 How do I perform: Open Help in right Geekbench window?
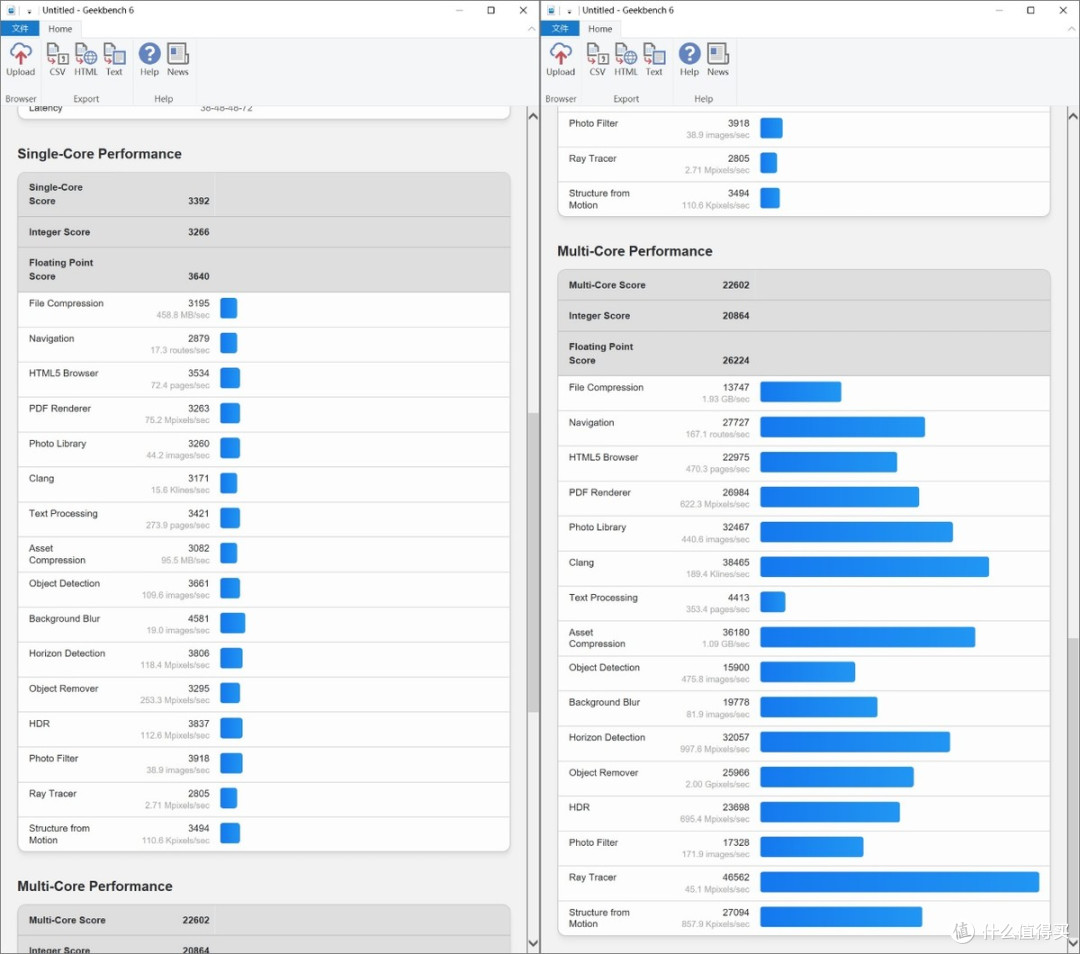(x=689, y=59)
